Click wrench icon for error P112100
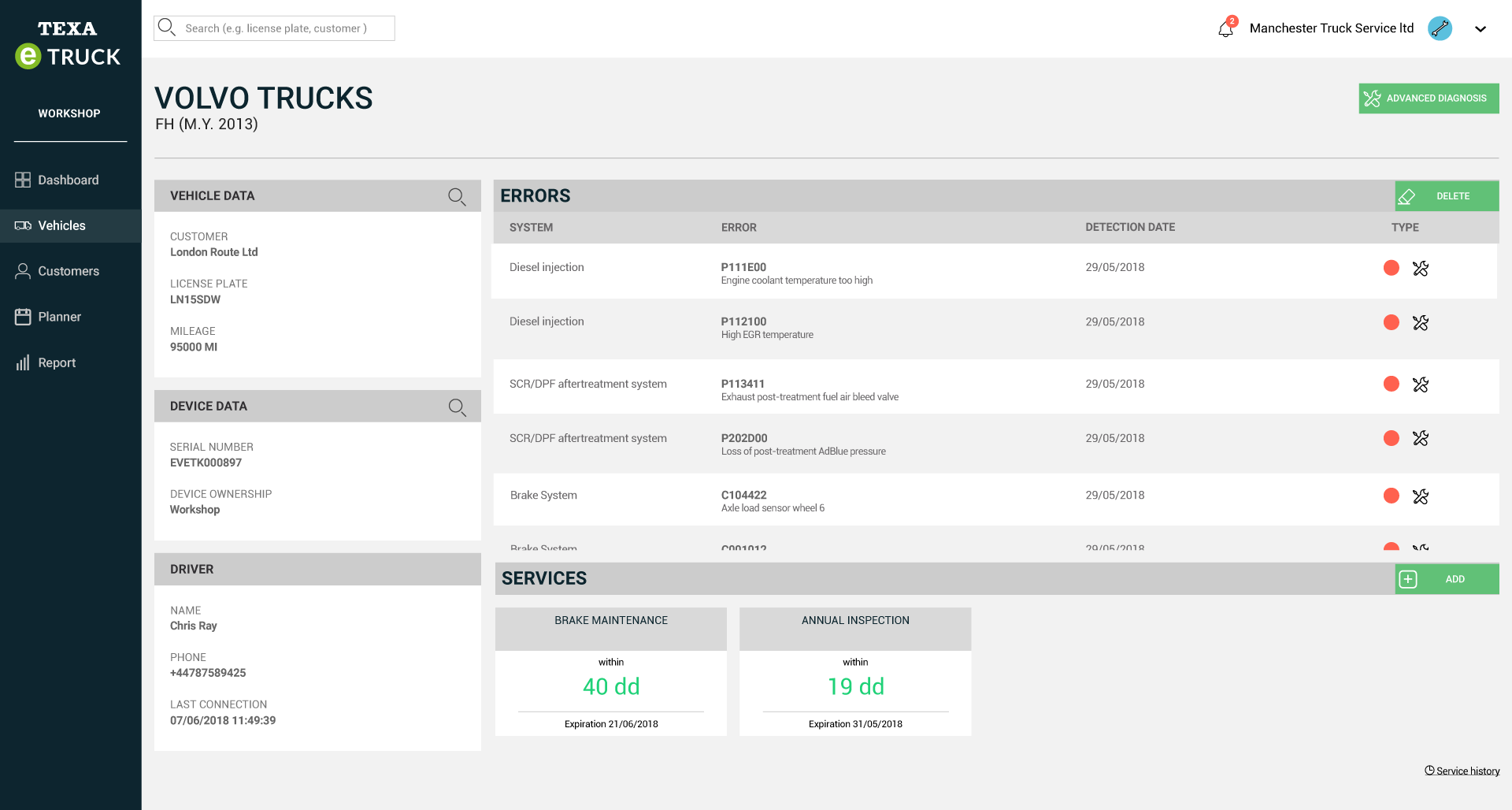The width and height of the screenshot is (1512, 810). pyautogui.click(x=1421, y=322)
